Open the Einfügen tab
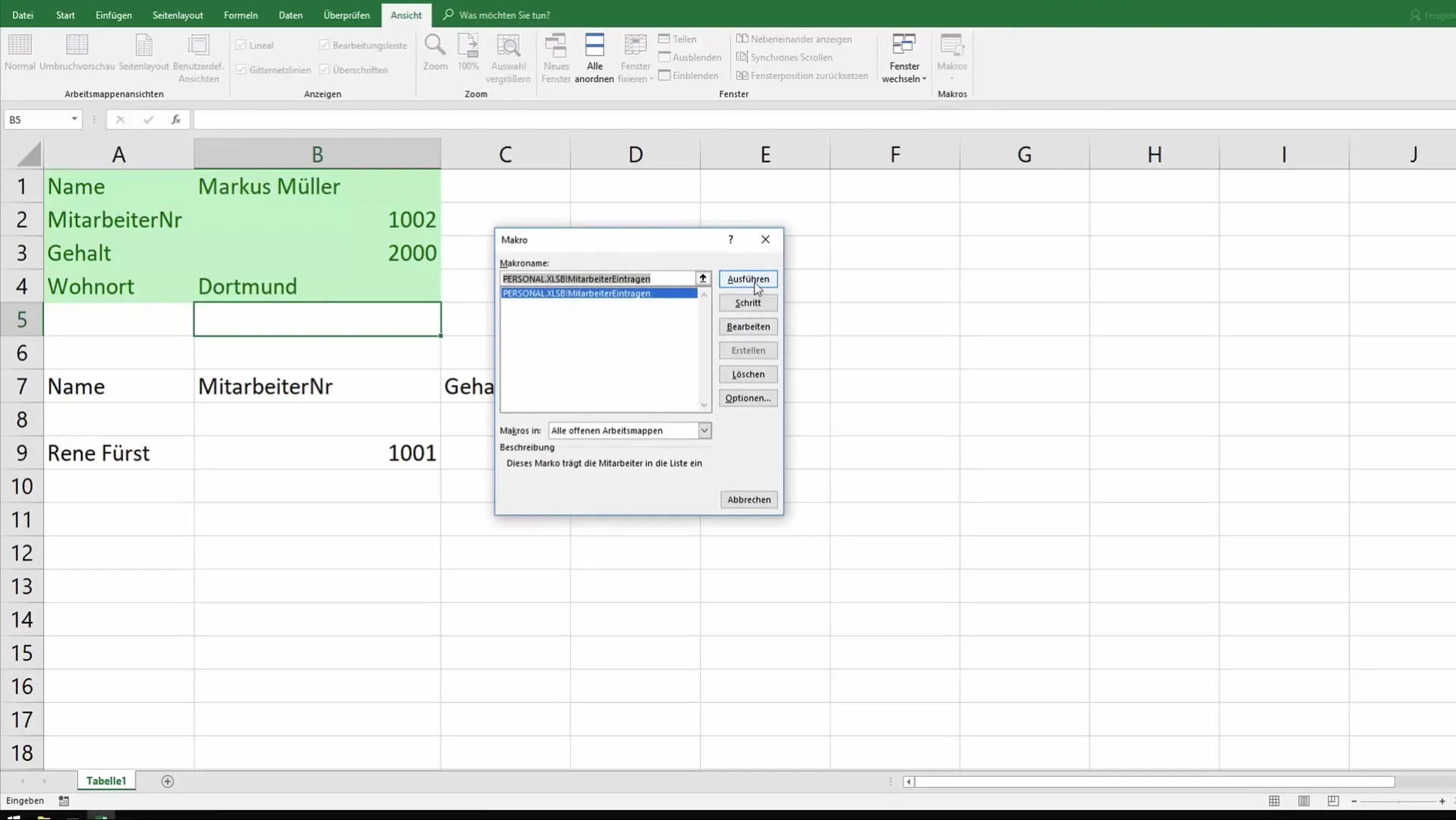This screenshot has width=1456, height=820. 114,14
